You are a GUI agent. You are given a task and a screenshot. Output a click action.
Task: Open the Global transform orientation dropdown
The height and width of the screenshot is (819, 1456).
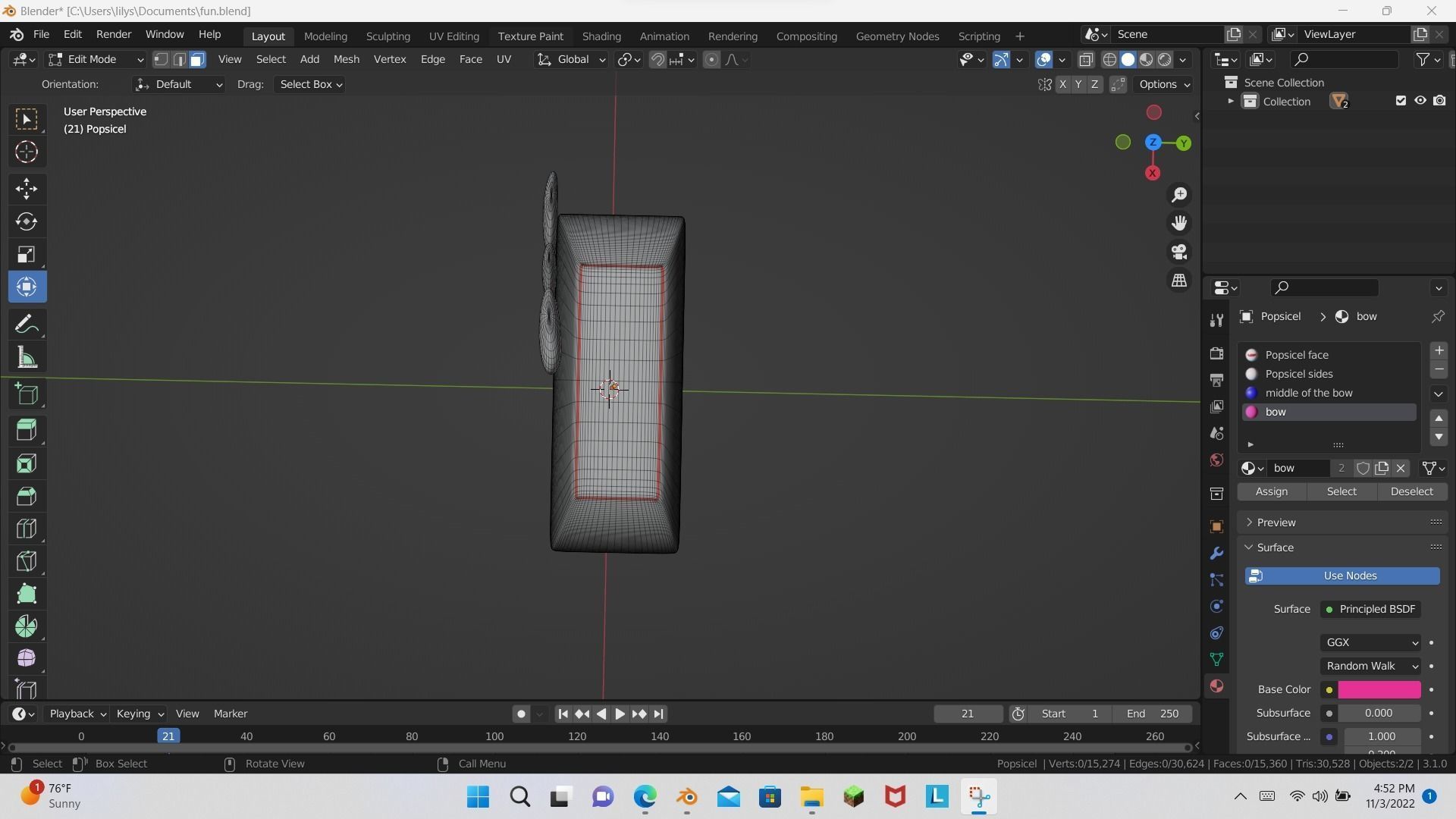tap(571, 59)
